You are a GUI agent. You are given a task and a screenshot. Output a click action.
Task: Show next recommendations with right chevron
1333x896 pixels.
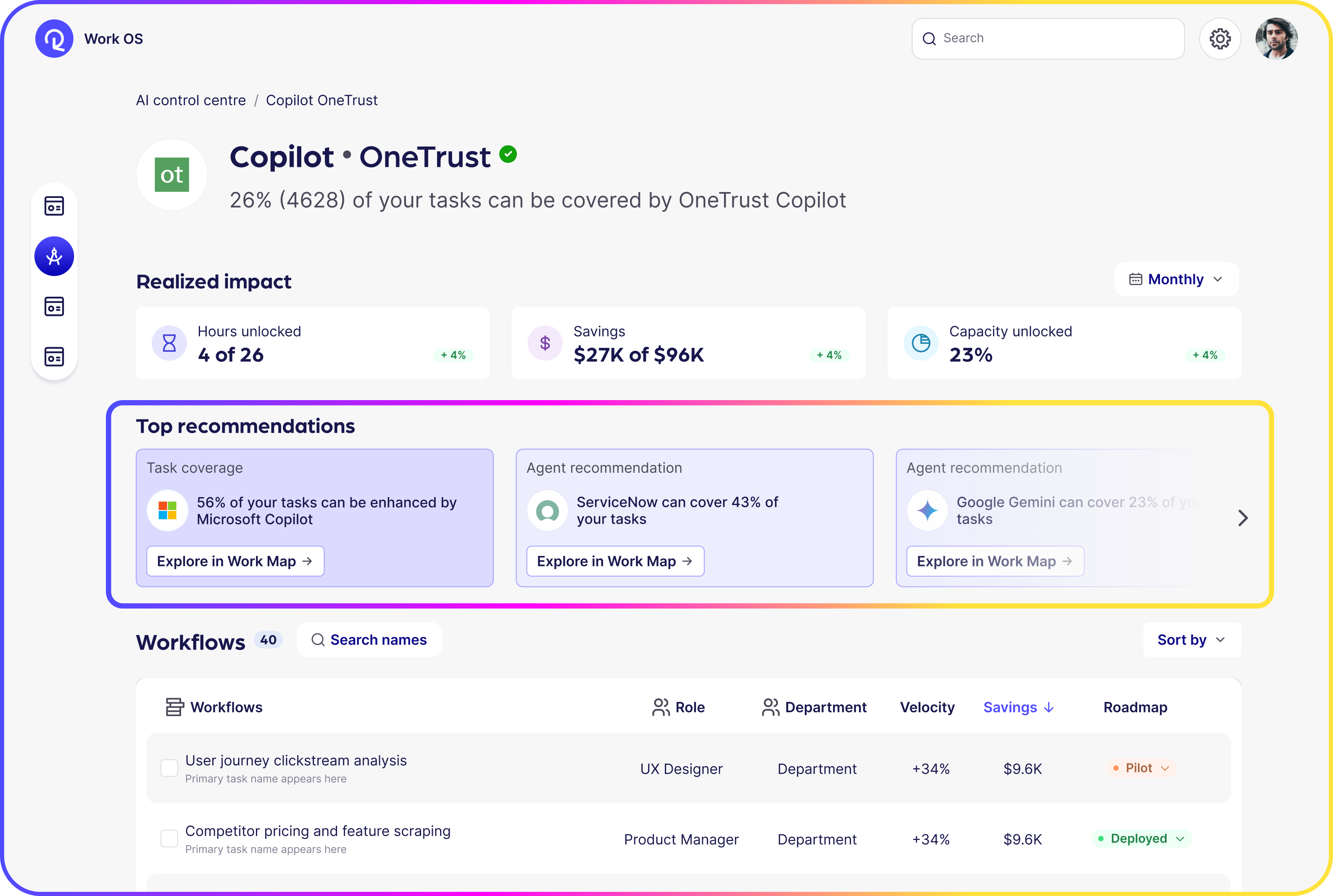[x=1243, y=518]
